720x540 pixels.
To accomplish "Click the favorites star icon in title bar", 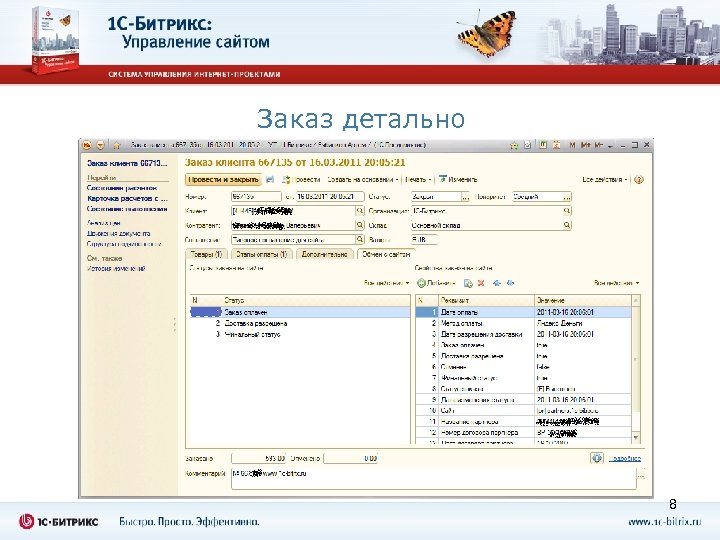I will coord(514,146).
